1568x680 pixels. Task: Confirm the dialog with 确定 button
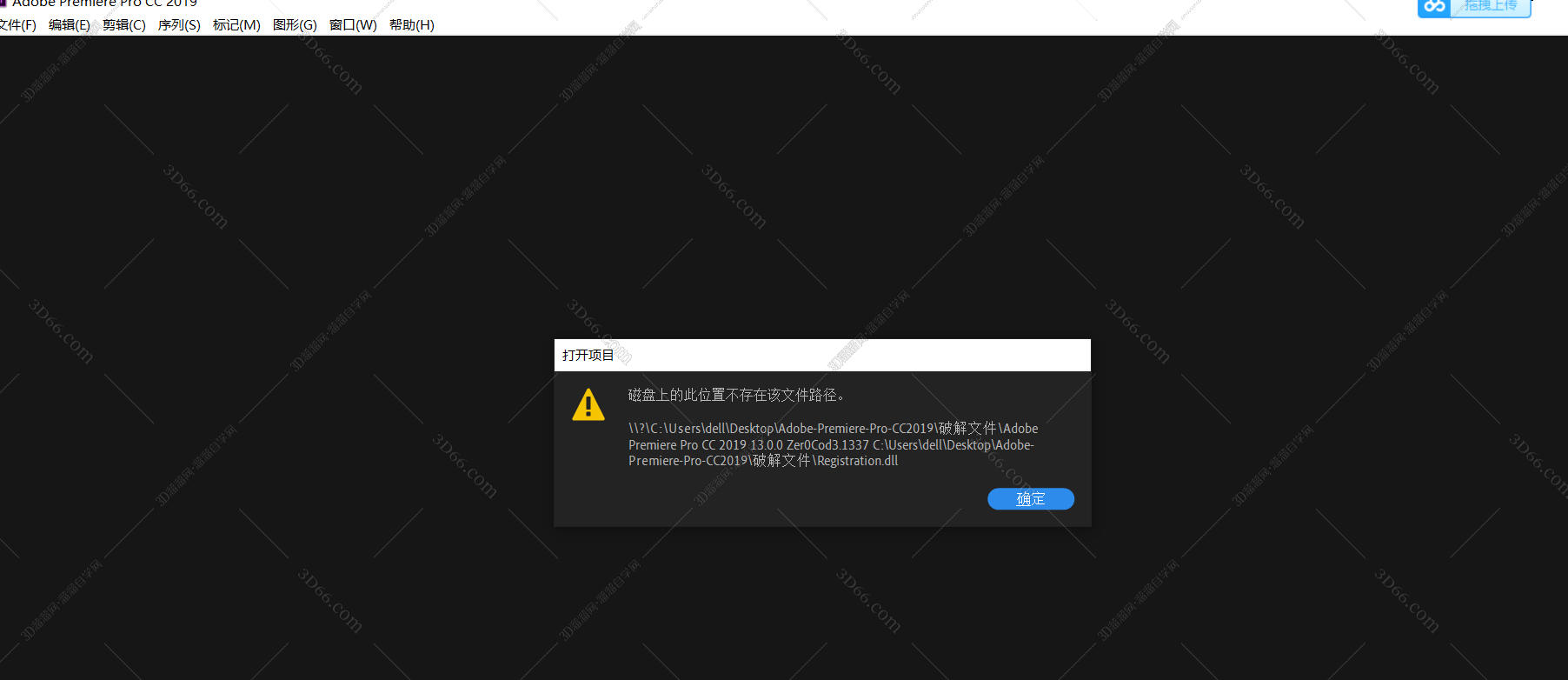pos(1031,498)
